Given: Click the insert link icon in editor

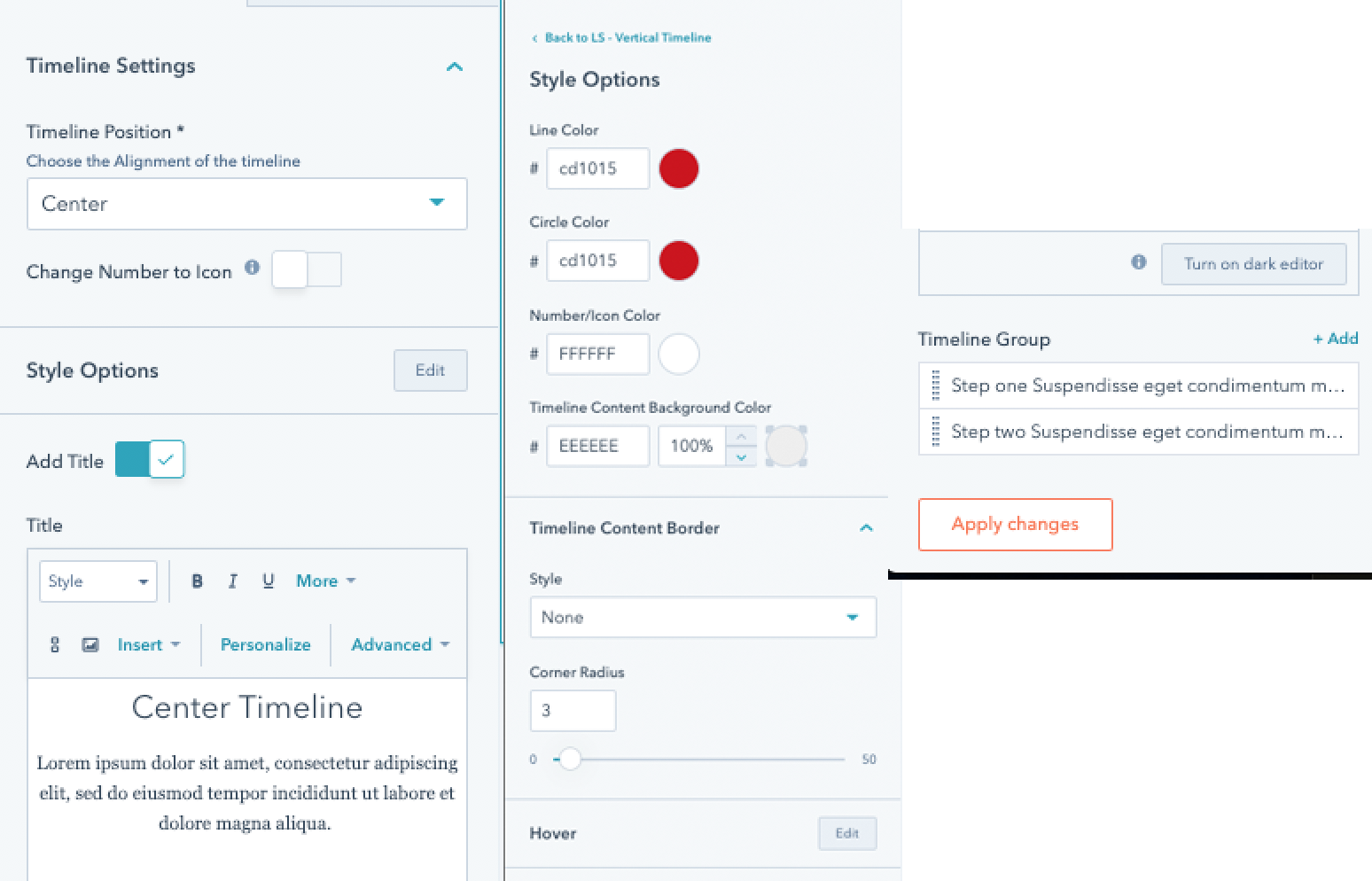Looking at the screenshot, I should [55, 644].
